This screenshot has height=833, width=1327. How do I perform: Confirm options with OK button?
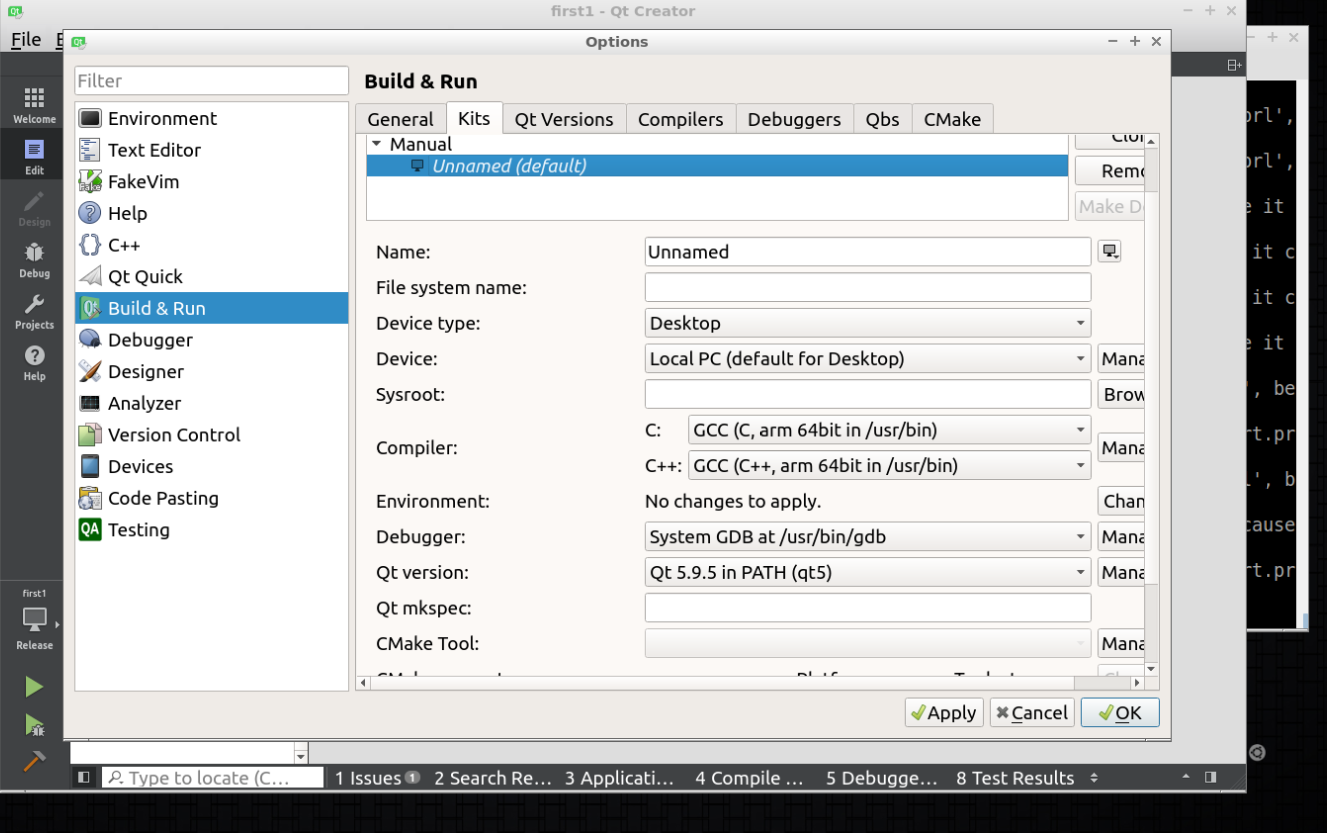(1120, 712)
